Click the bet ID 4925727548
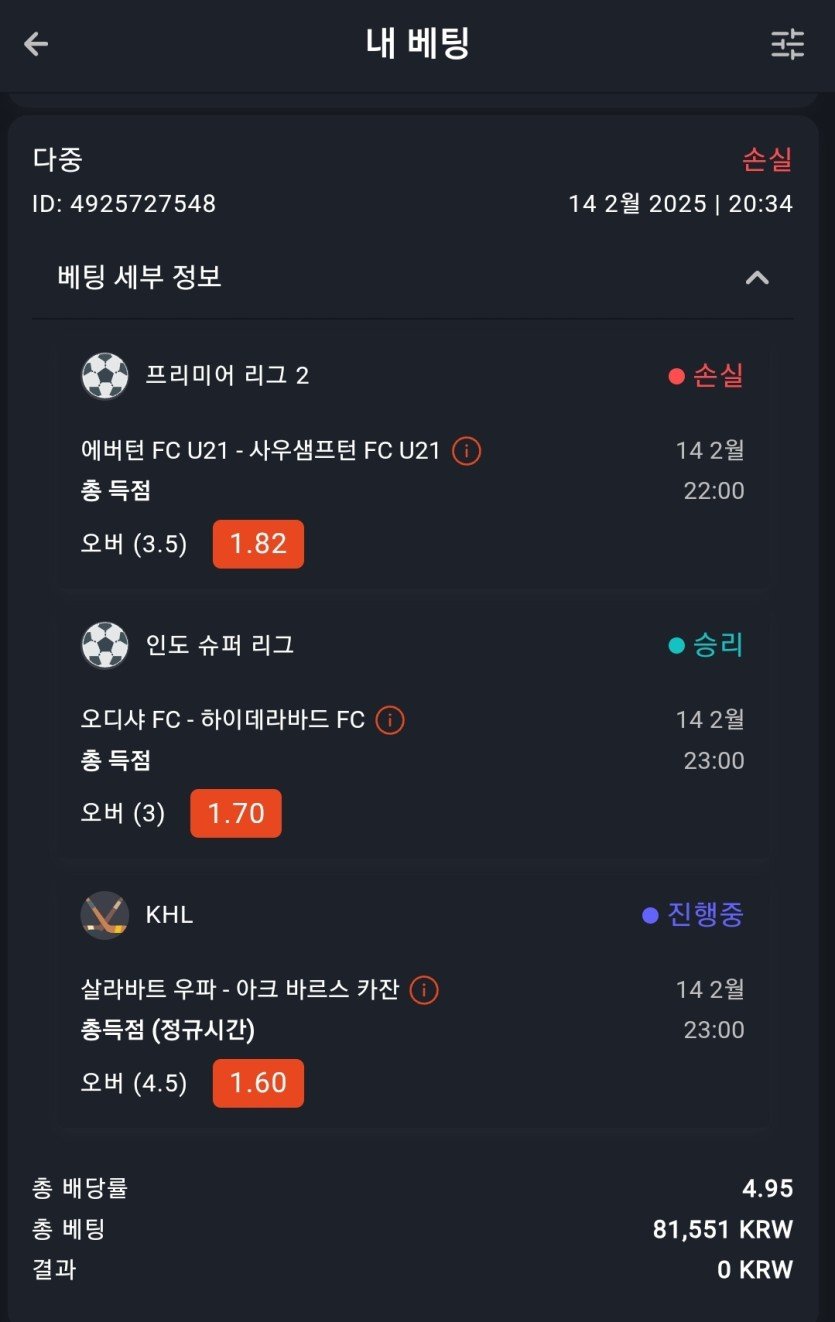 coord(124,204)
